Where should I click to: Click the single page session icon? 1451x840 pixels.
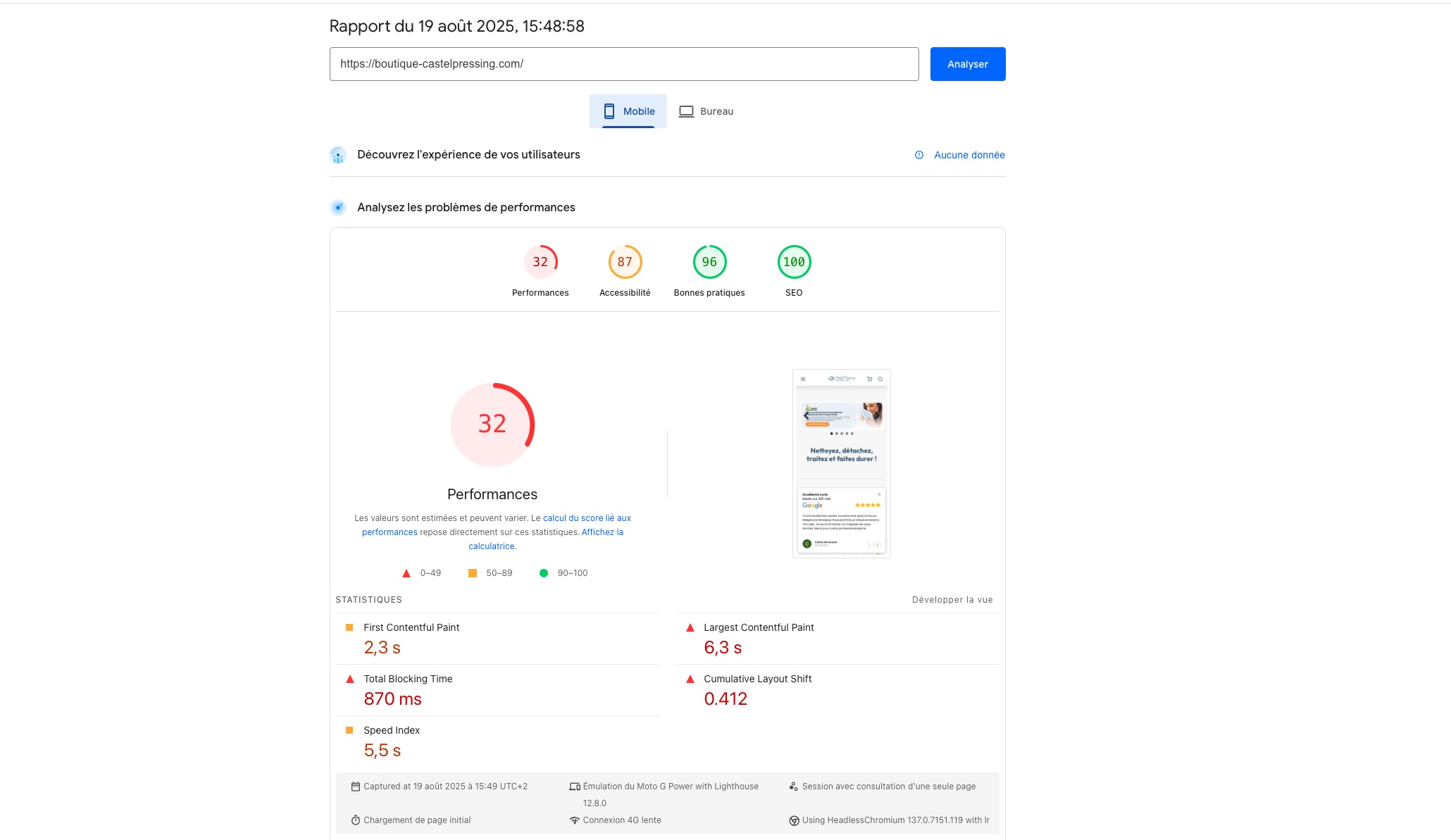794,786
